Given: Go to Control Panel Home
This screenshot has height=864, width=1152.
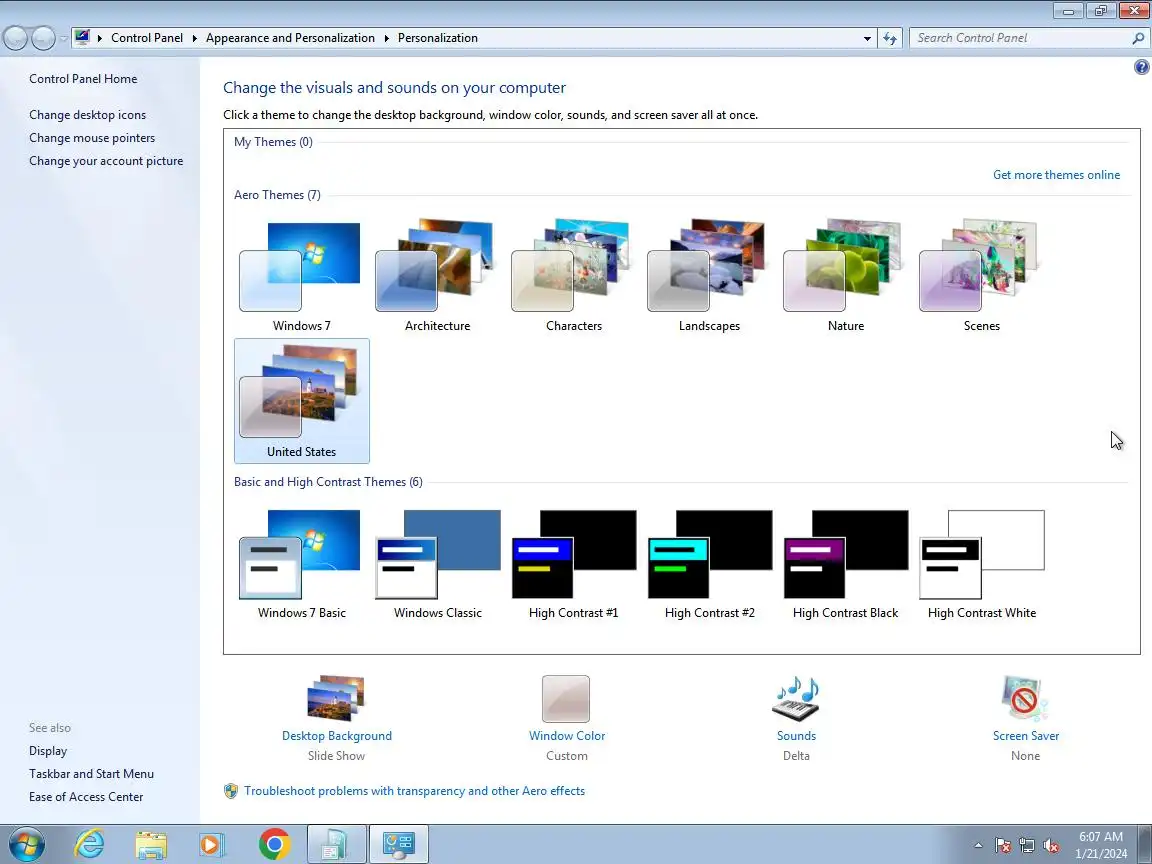Looking at the screenshot, I should (83, 79).
